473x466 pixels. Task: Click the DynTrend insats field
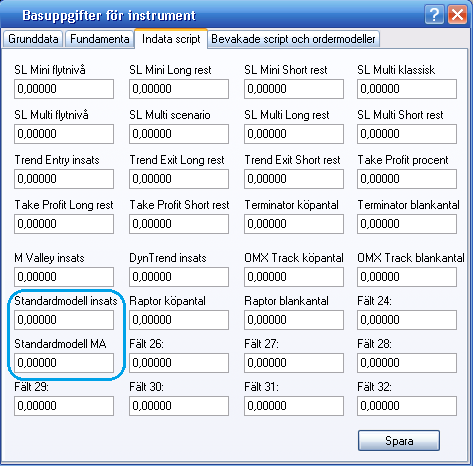pos(179,277)
